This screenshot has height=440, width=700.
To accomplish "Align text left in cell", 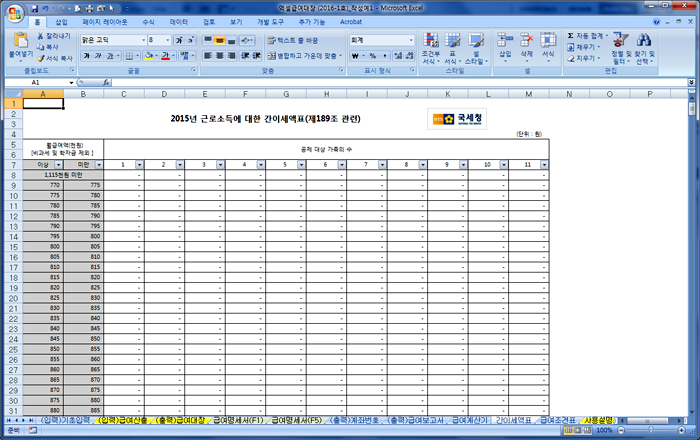I will tap(208, 56).
